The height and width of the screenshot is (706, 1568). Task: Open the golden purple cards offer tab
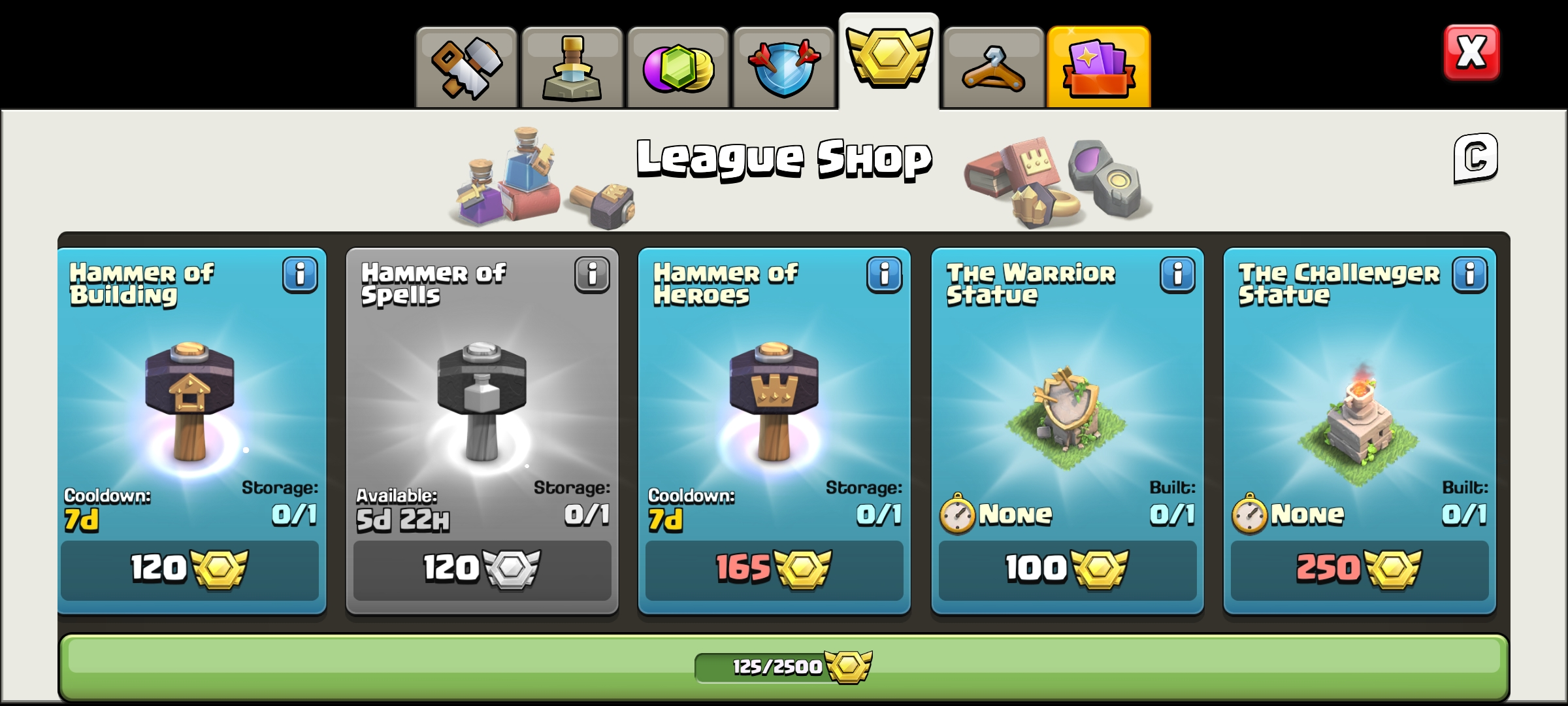point(1098,67)
